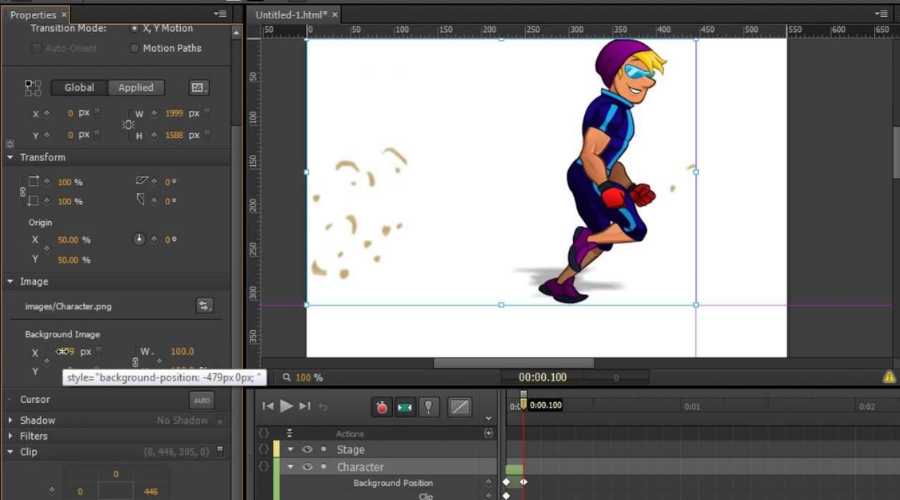The height and width of the screenshot is (500, 900).
Task: Click the yellow warning icon
Action: (889, 377)
